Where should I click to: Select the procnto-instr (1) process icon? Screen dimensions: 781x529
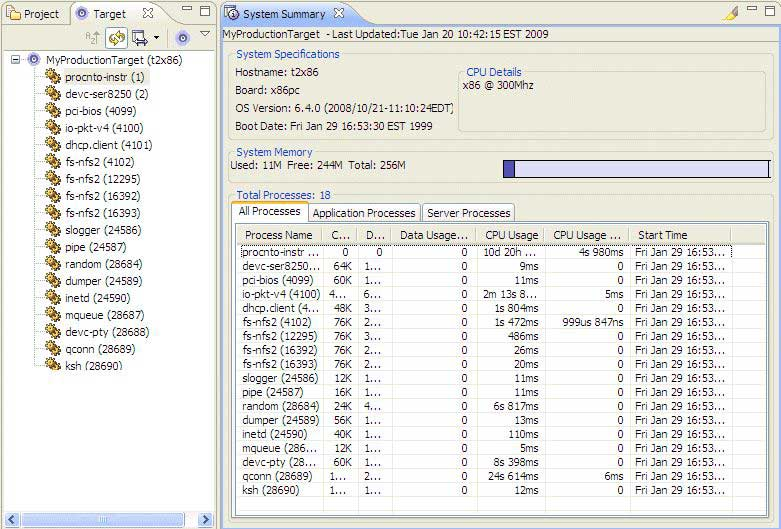pyautogui.click(x=53, y=77)
